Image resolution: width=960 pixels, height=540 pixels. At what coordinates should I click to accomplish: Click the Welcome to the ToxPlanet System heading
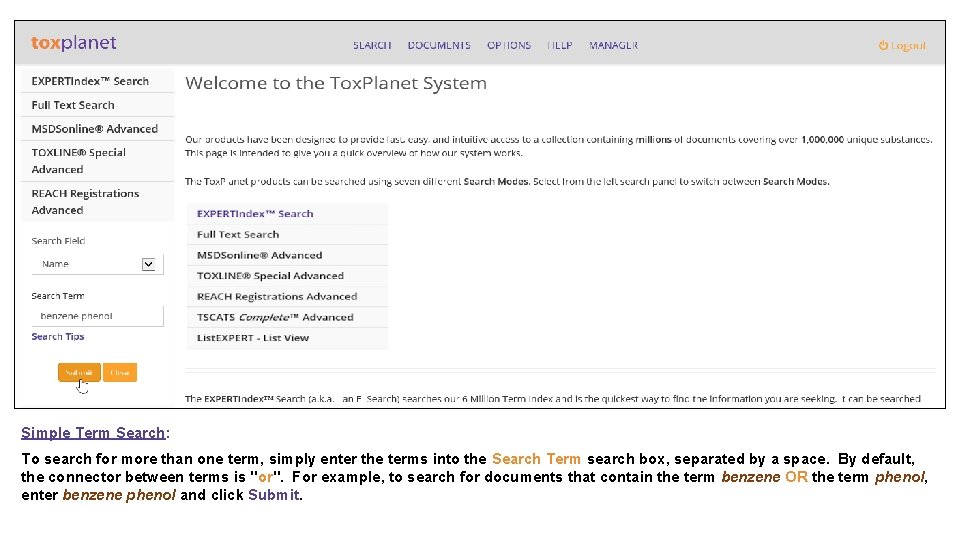click(x=336, y=83)
